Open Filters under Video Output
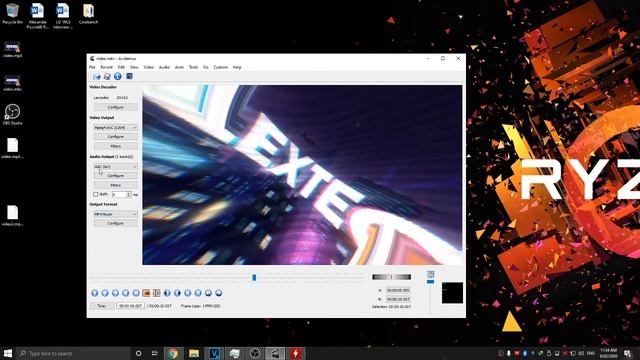The width and height of the screenshot is (640, 360). click(116, 146)
